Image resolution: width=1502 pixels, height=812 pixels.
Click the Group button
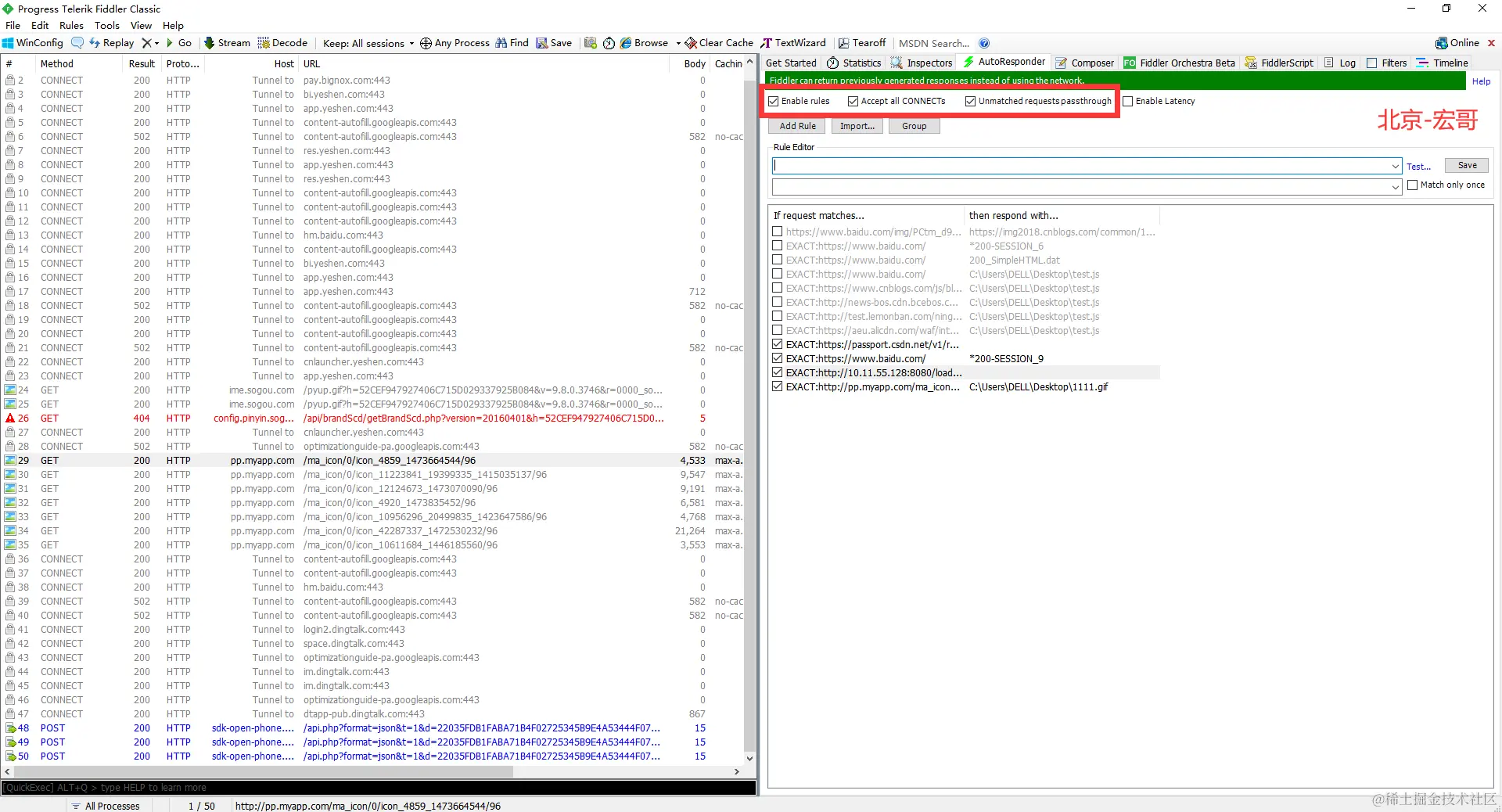(x=914, y=126)
